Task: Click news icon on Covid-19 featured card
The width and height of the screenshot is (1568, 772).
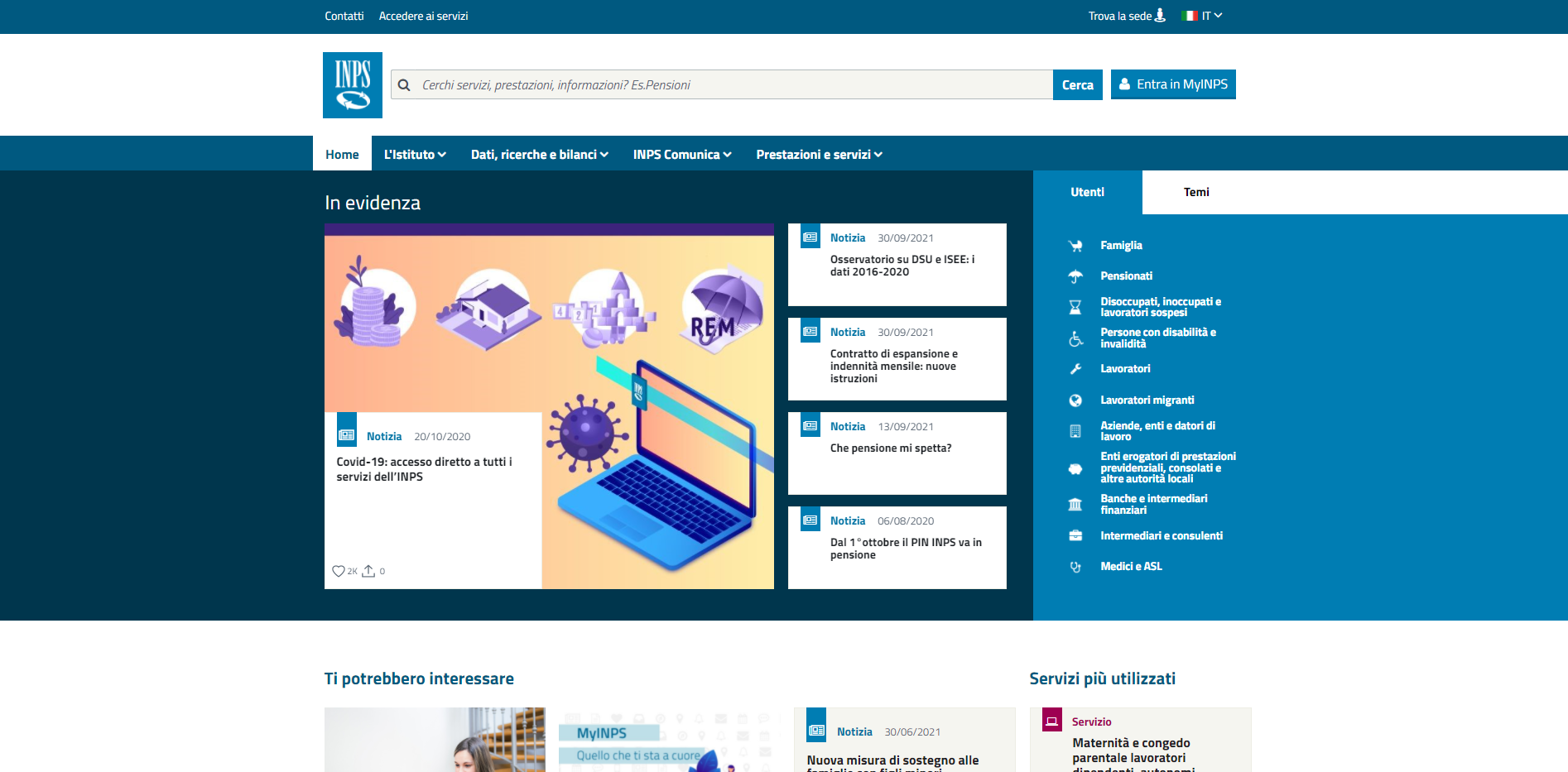Action: (347, 431)
